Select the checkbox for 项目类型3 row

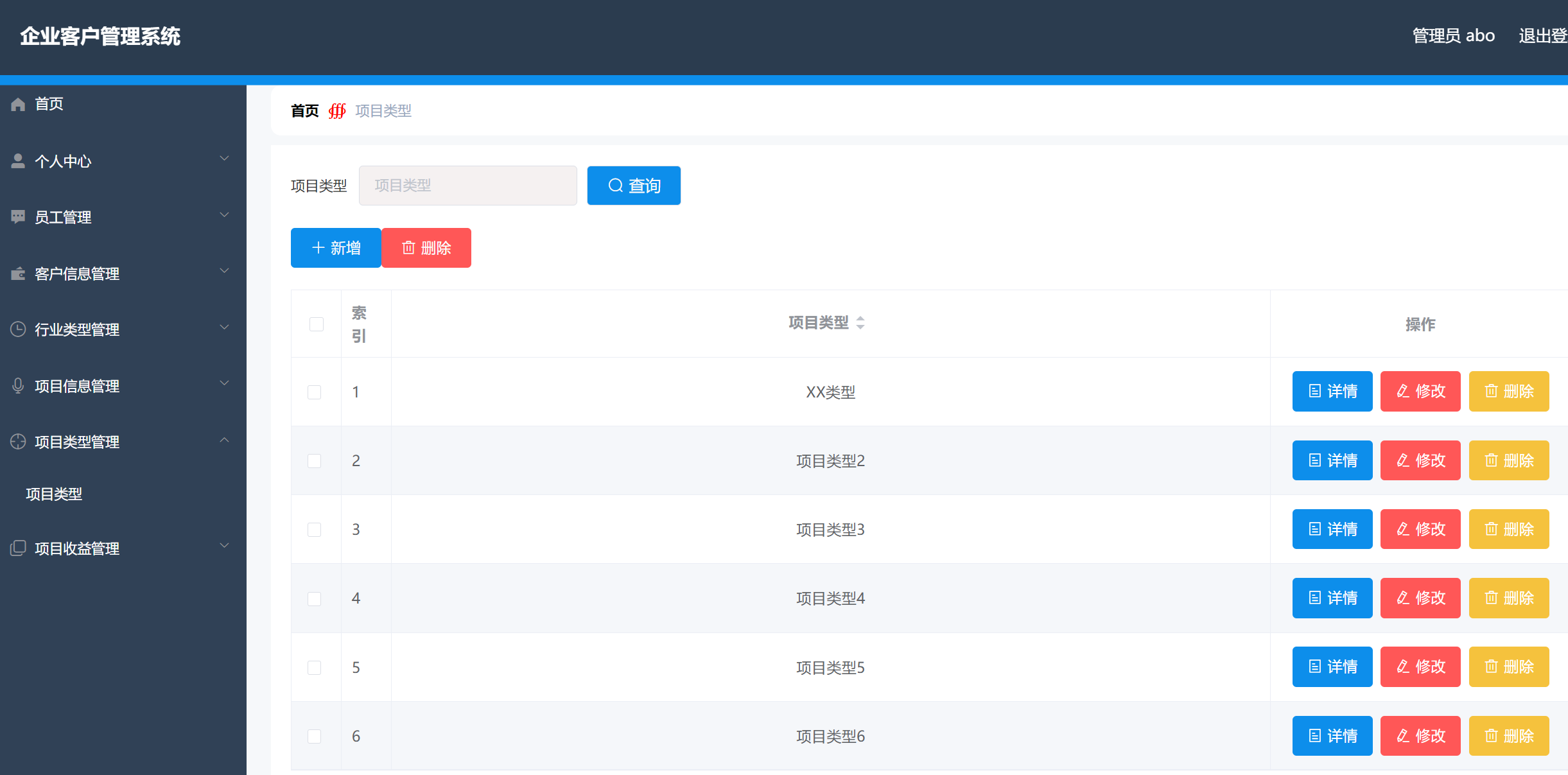point(314,530)
